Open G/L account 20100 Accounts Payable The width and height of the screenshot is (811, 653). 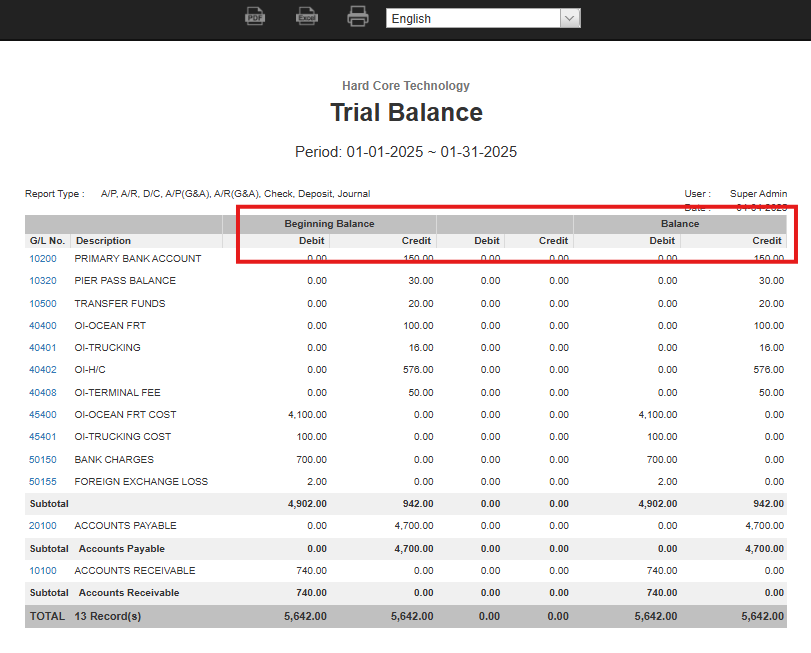tap(43, 526)
